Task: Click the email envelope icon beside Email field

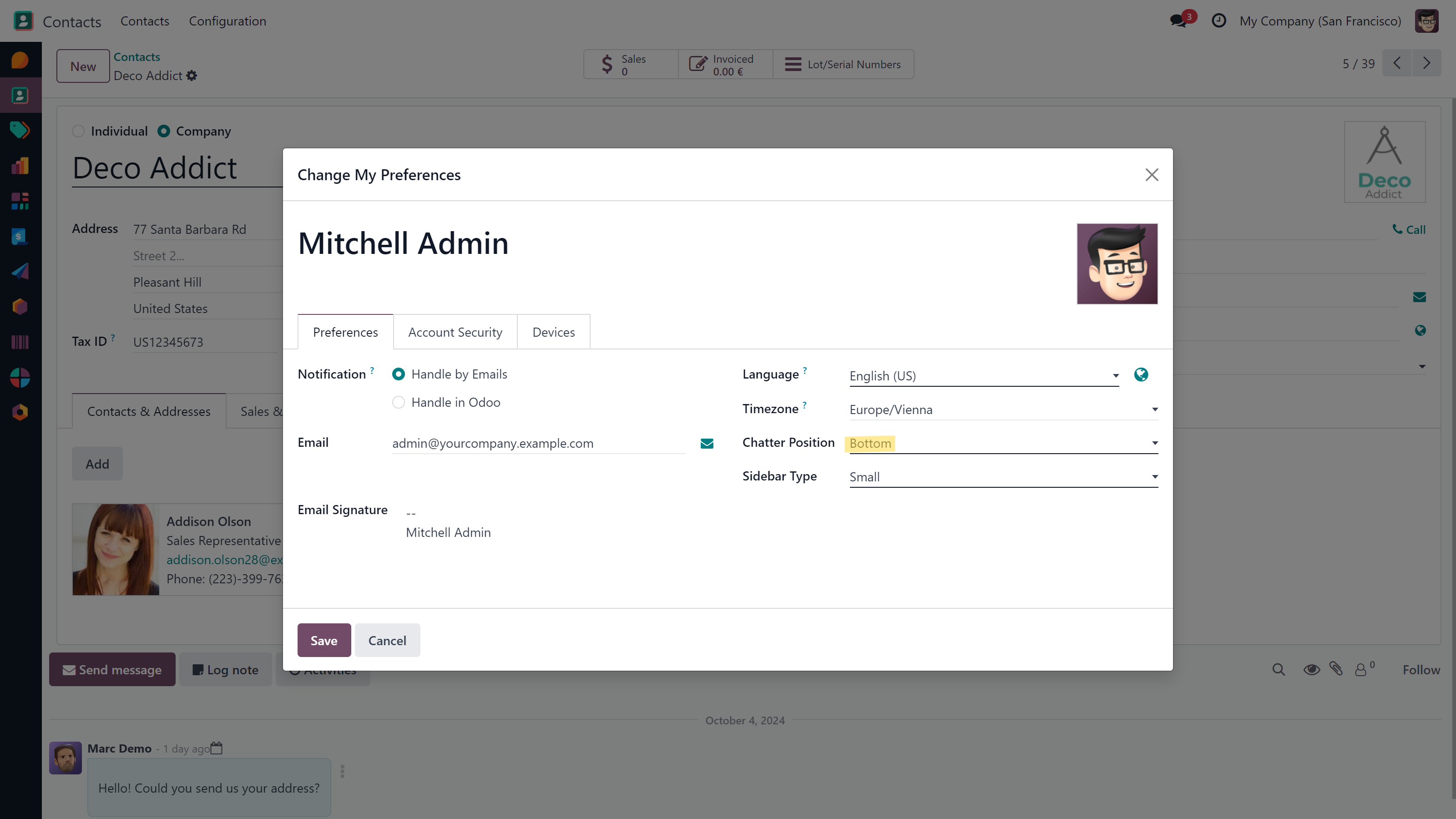Action: (707, 444)
